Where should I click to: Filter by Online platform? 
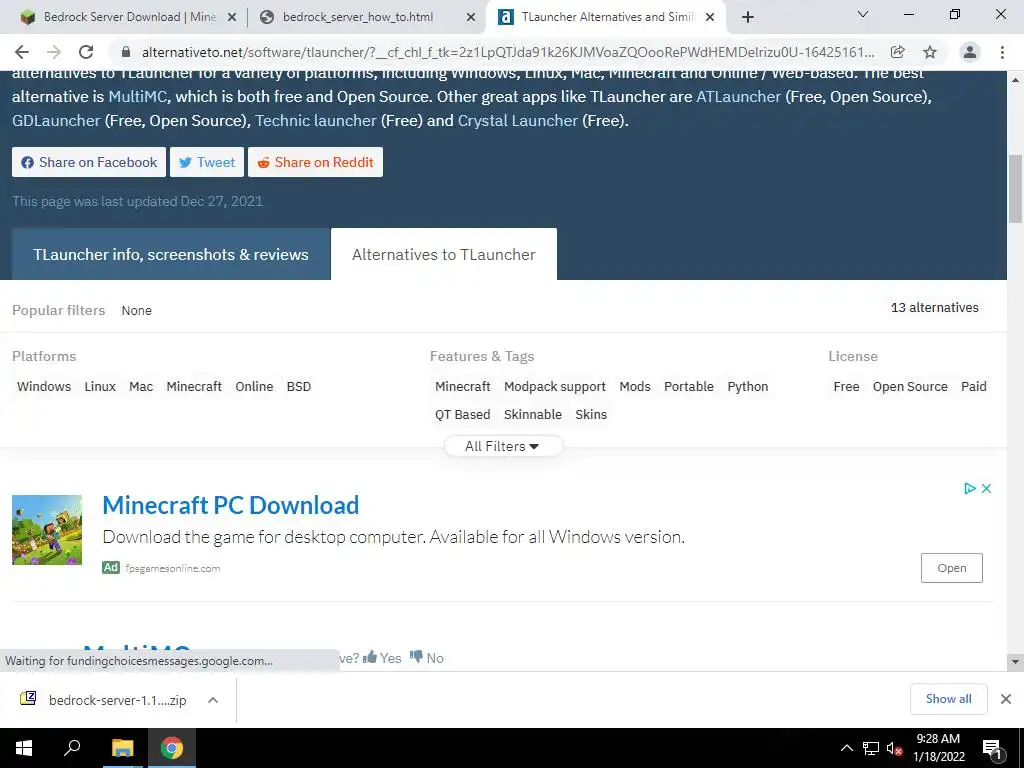coord(254,387)
